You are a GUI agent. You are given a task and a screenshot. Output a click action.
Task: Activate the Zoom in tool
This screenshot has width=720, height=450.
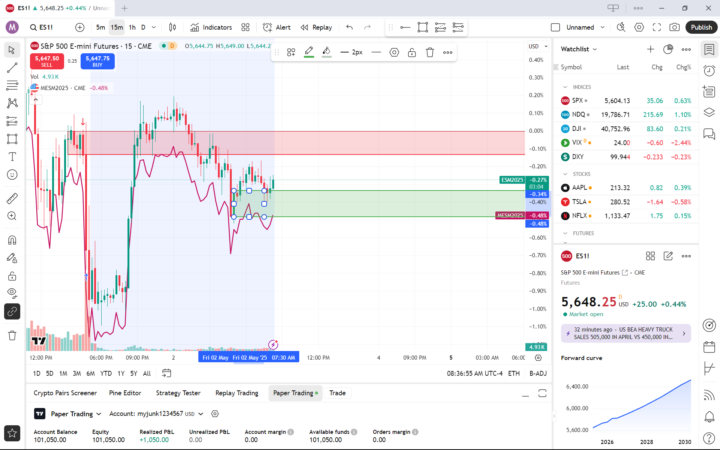[12, 216]
